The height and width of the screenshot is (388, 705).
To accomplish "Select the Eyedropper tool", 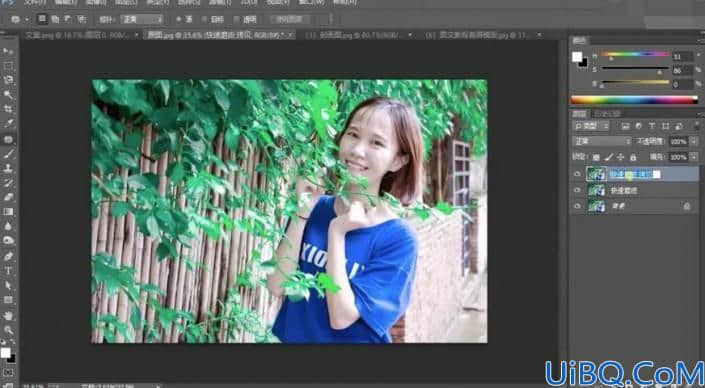I will point(8,123).
